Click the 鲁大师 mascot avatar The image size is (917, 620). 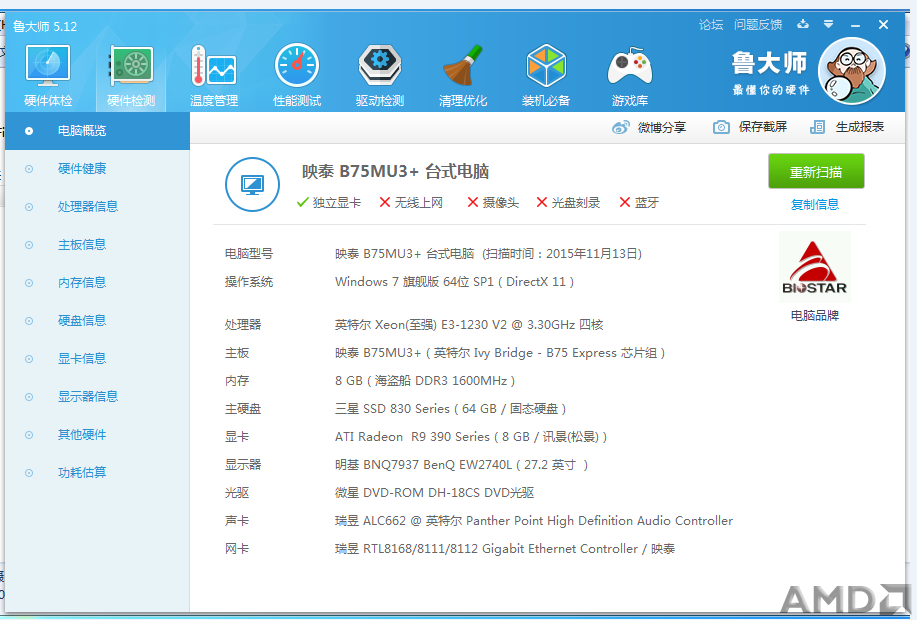coord(851,71)
